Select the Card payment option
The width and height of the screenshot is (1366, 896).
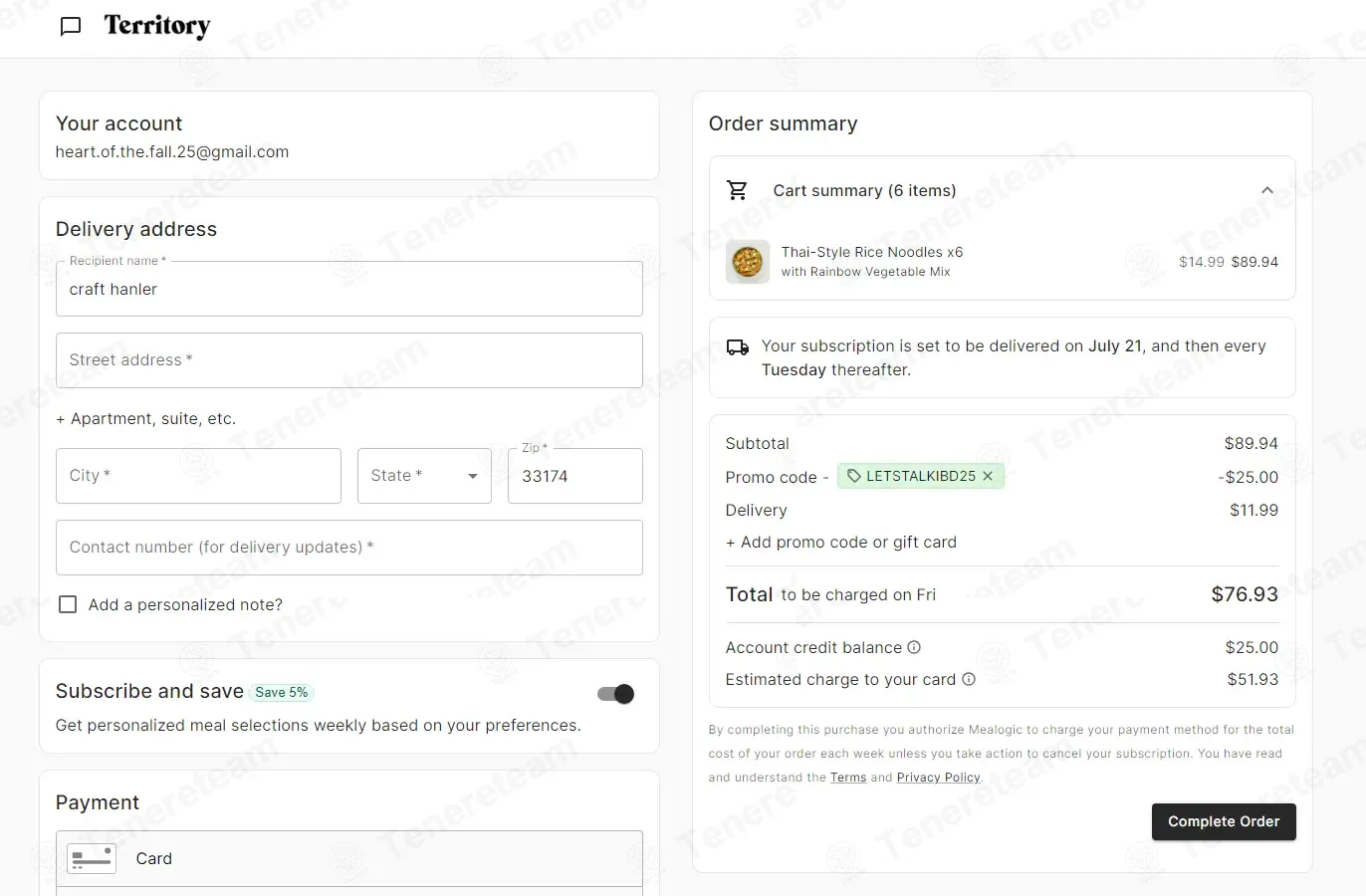[349, 858]
